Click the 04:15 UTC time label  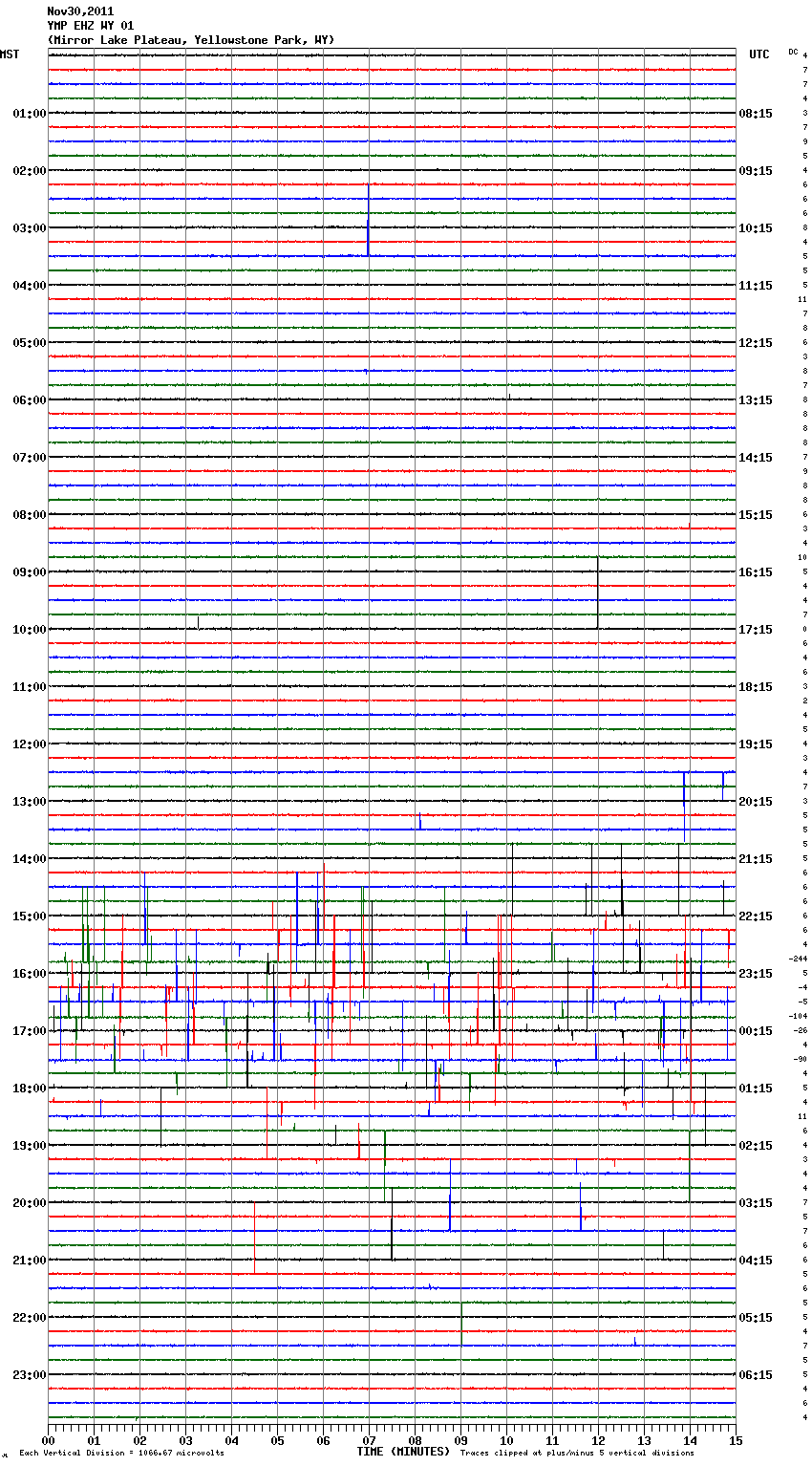(756, 1261)
